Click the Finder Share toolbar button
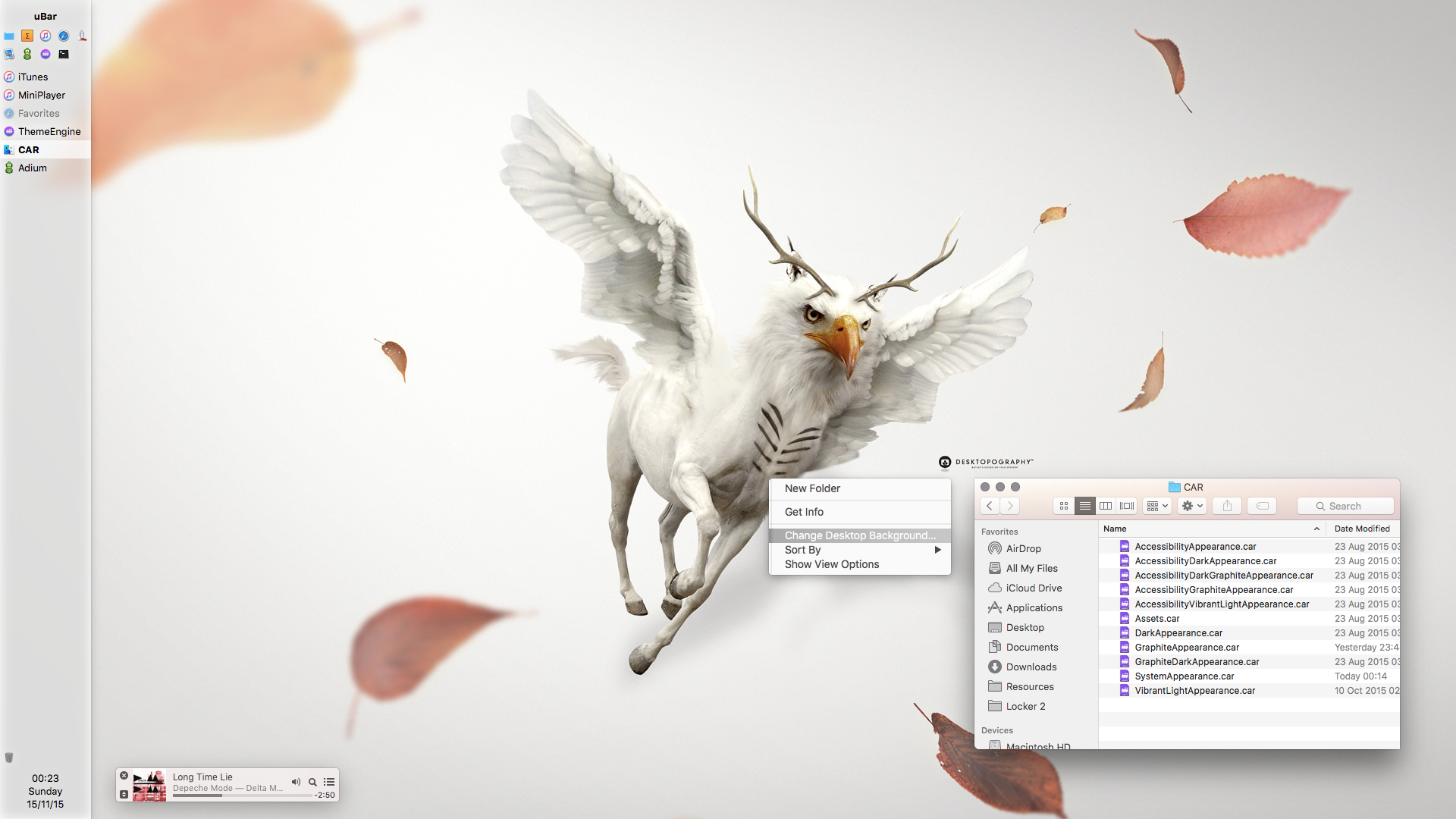 point(1227,506)
